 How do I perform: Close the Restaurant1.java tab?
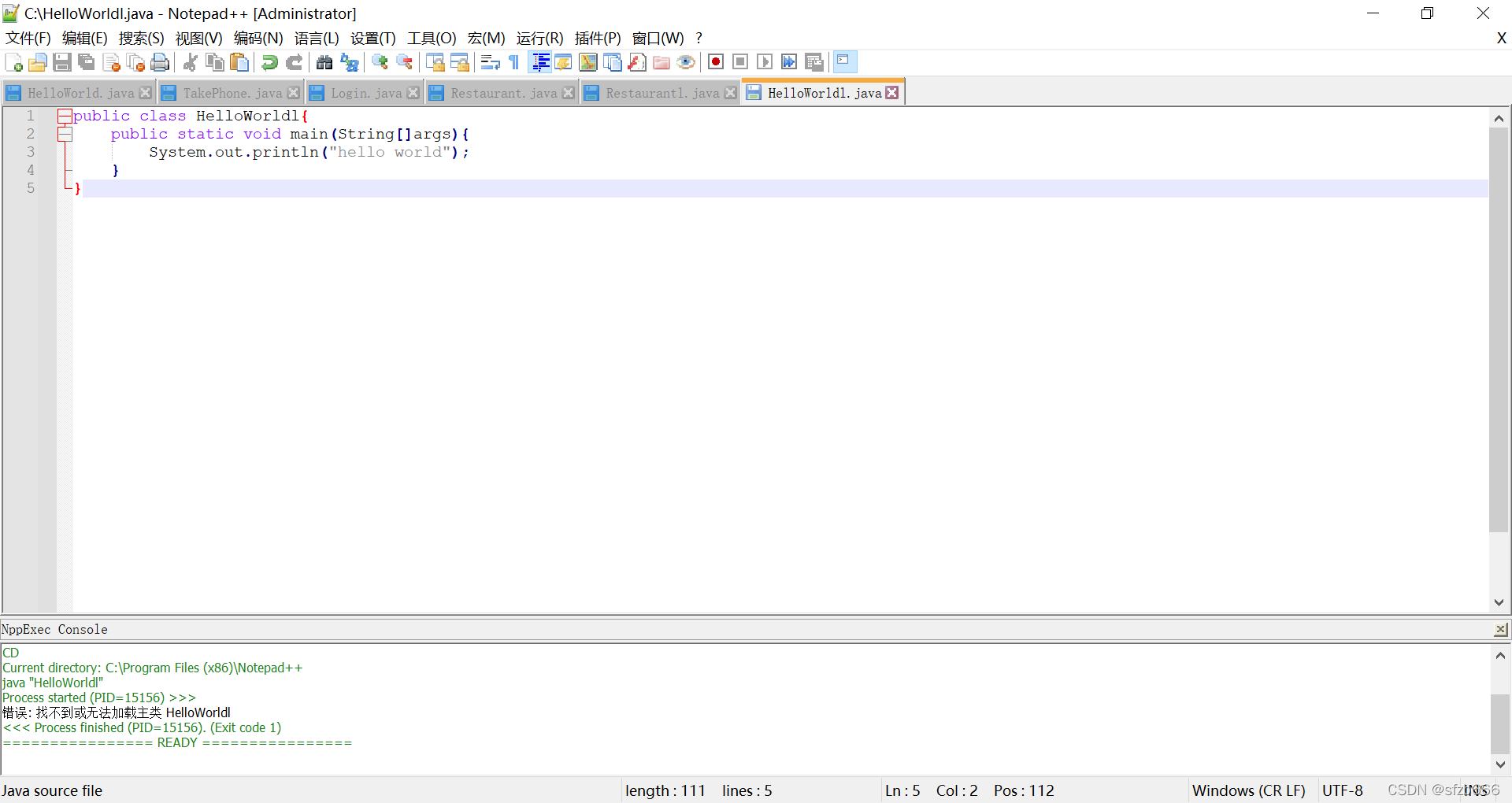[730, 92]
